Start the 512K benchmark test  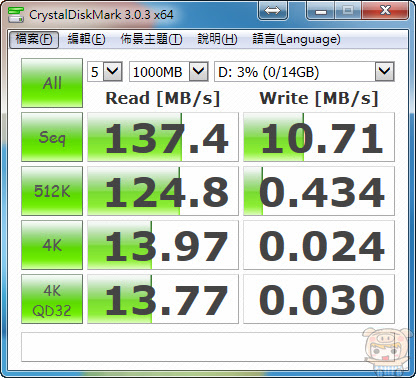click(x=52, y=191)
